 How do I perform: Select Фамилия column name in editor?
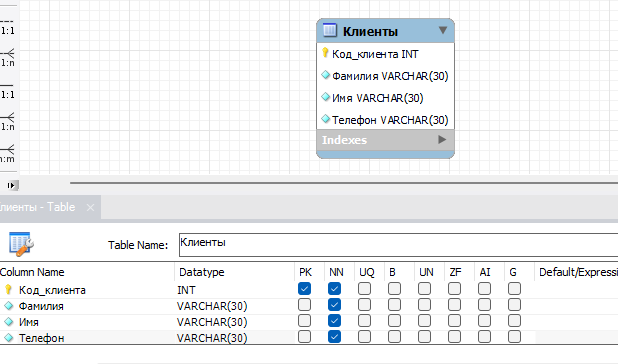pos(41,306)
